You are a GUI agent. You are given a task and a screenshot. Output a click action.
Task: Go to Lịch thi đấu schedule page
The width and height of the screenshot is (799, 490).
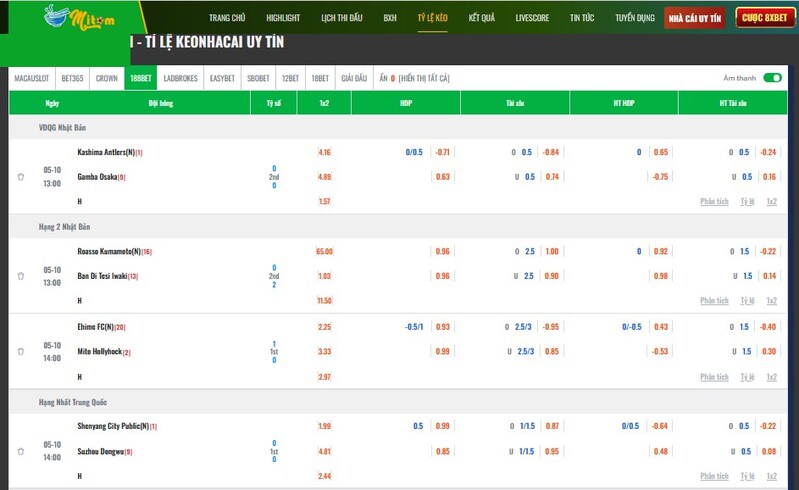[342, 18]
